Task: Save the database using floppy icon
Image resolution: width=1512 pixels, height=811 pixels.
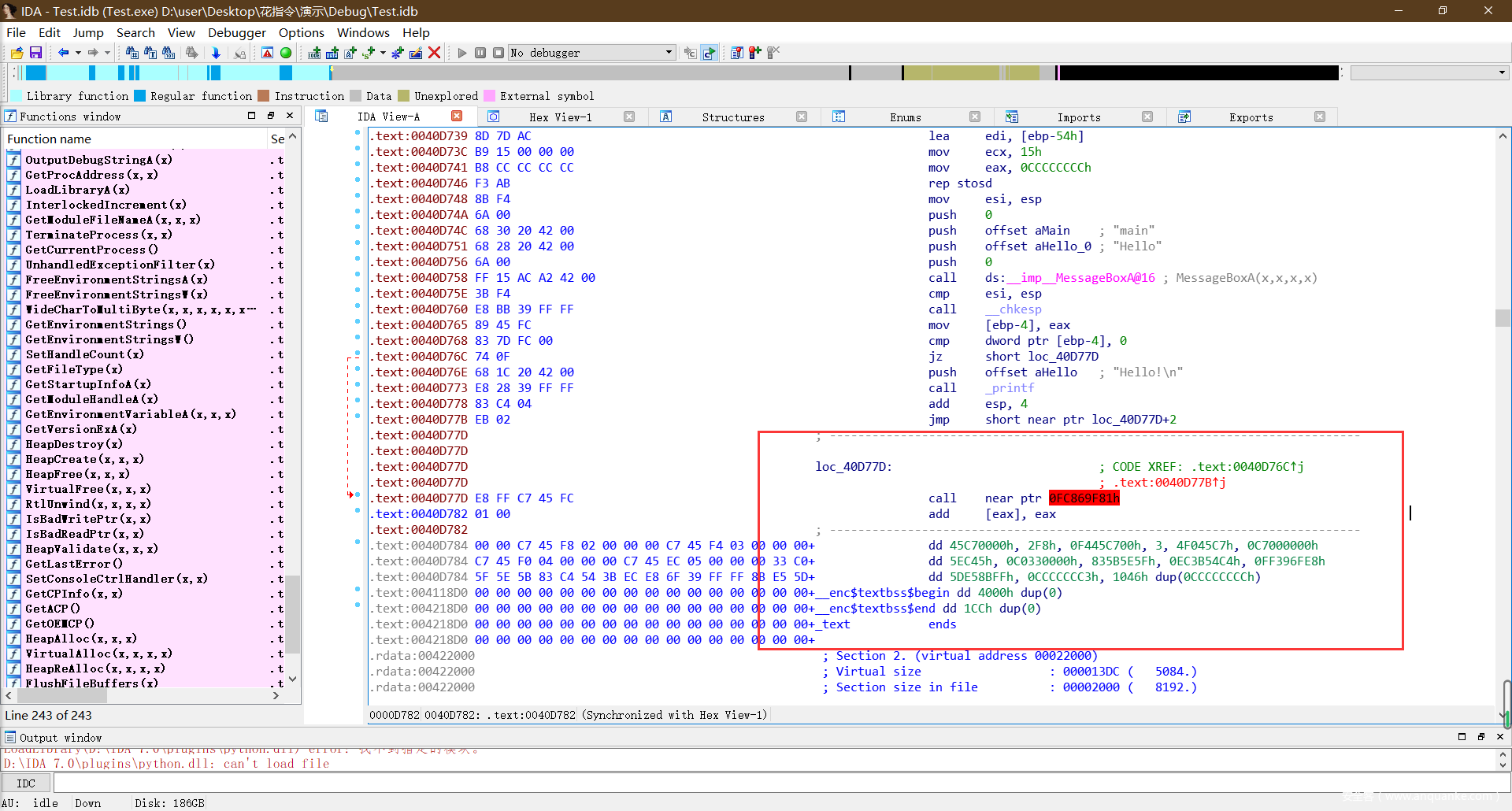Action: [x=35, y=53]
